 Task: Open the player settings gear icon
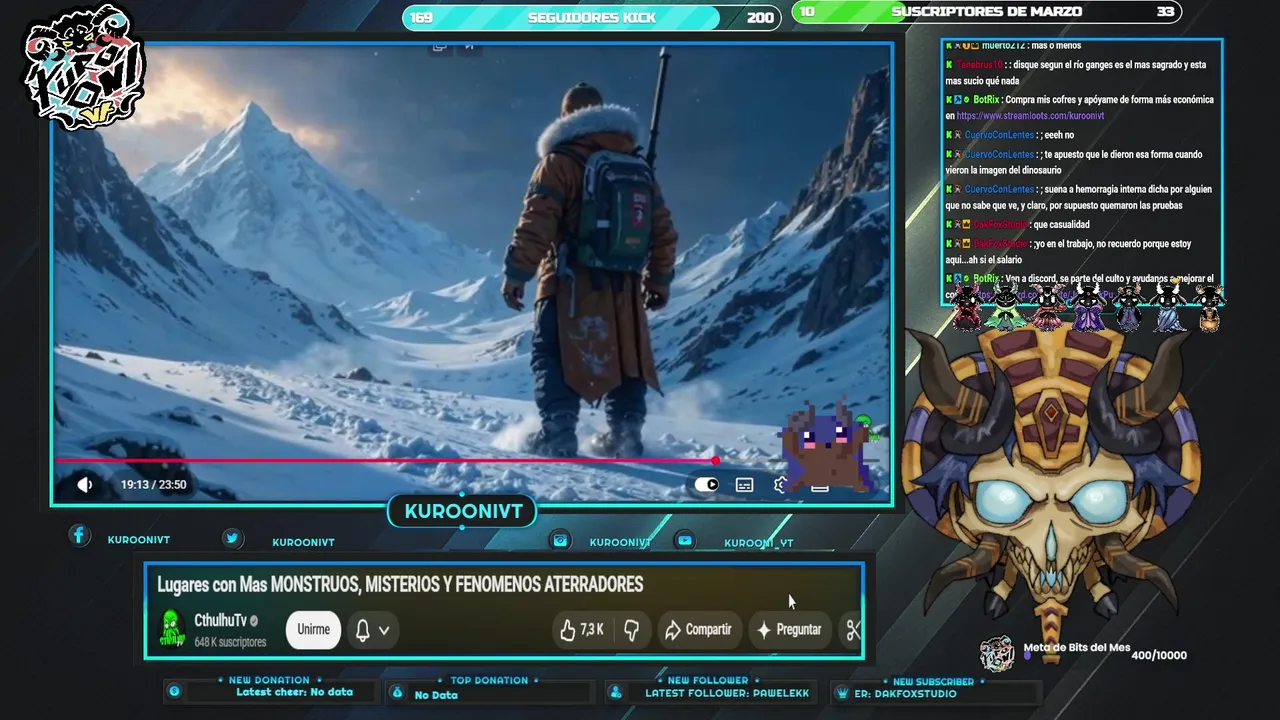tap(780, 485)
